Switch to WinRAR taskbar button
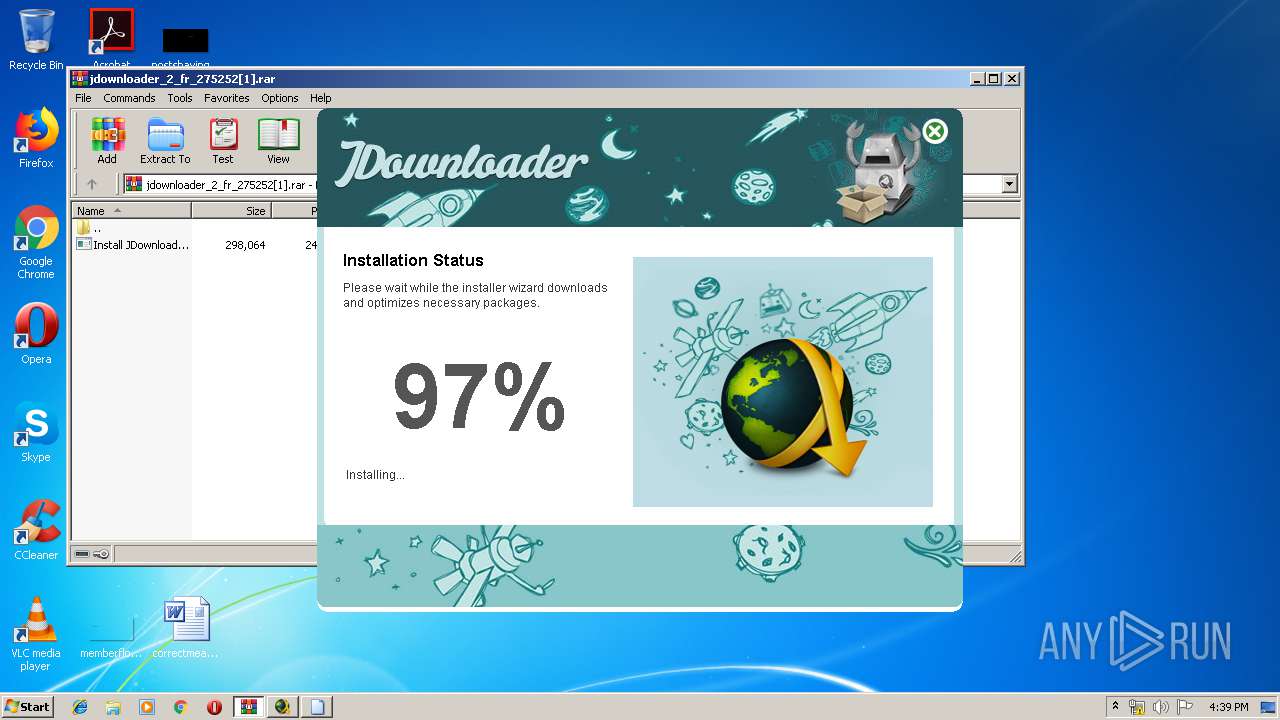 (x=248, y=707)
